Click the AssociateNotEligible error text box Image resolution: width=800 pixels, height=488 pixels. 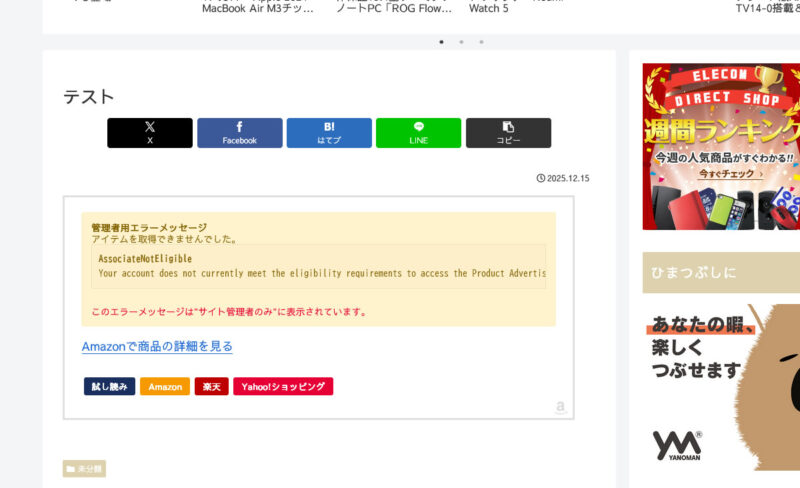(x=318, y=266)
